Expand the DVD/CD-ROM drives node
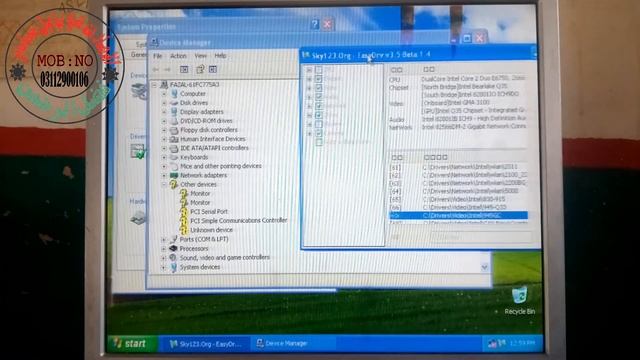Image resolution: width=640 pixels, height=360 pixels. tap(164, 121)
